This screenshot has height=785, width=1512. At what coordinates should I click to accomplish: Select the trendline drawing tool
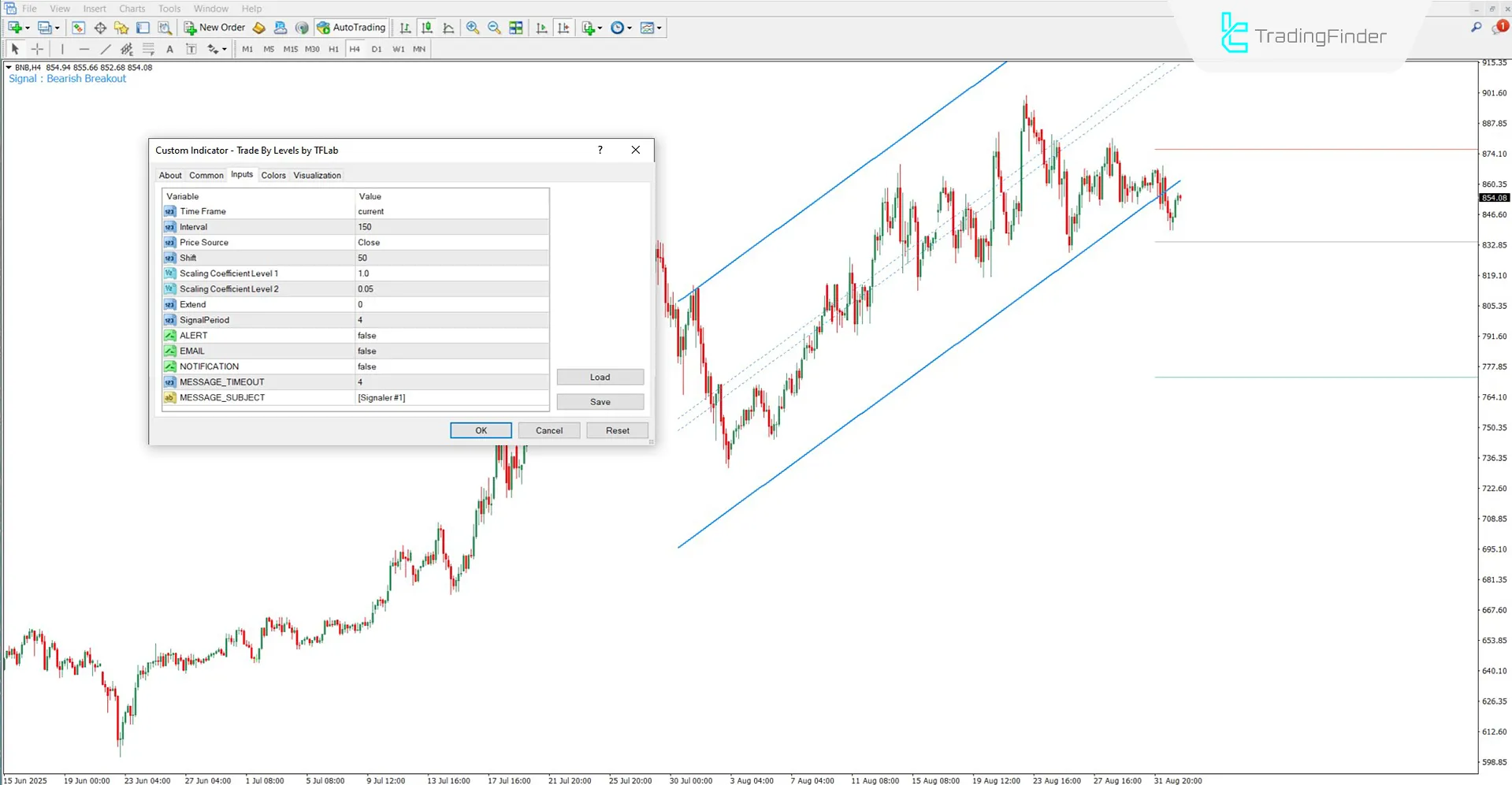(104, 48)
